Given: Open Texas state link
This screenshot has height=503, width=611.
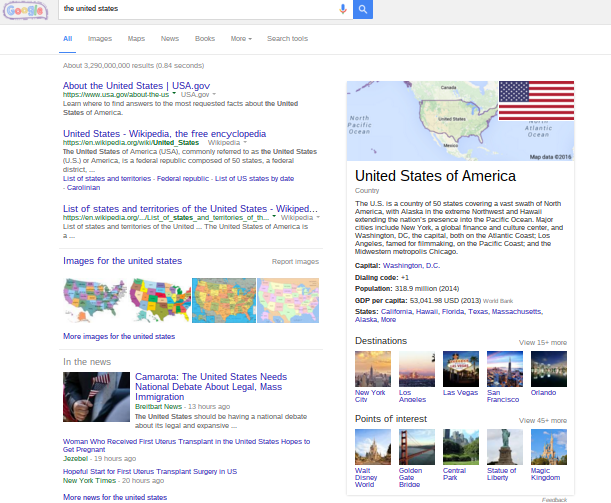Looking at the screenshot, I should click(x=478, y=311).
